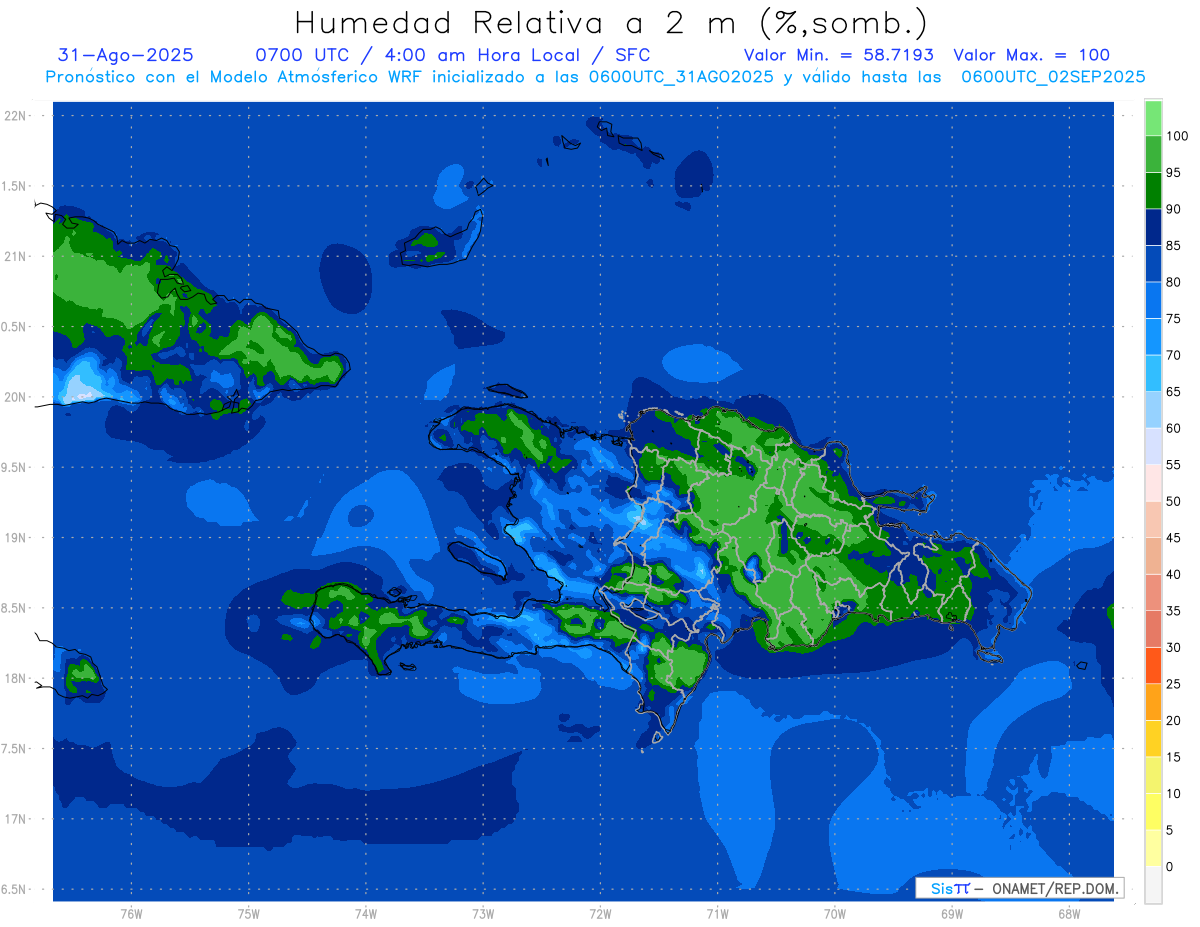Click the latitude label '19N'
Image resolution: width=1200 pixels, height=927 pixels.
pos(15,538)
